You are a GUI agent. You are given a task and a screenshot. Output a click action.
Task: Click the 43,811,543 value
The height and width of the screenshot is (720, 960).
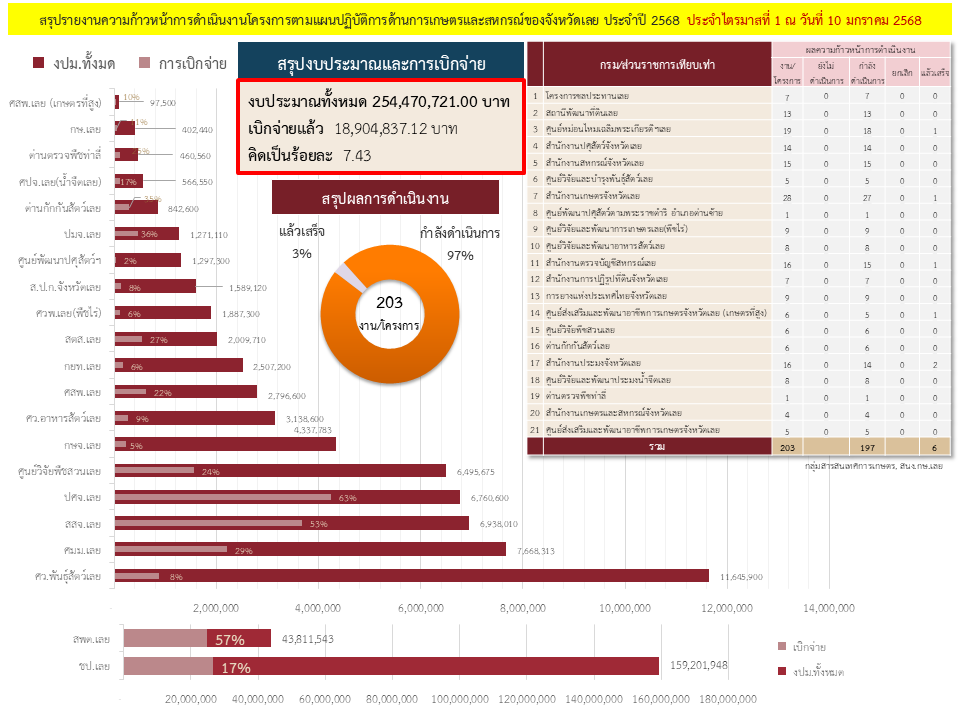[308, 639]
